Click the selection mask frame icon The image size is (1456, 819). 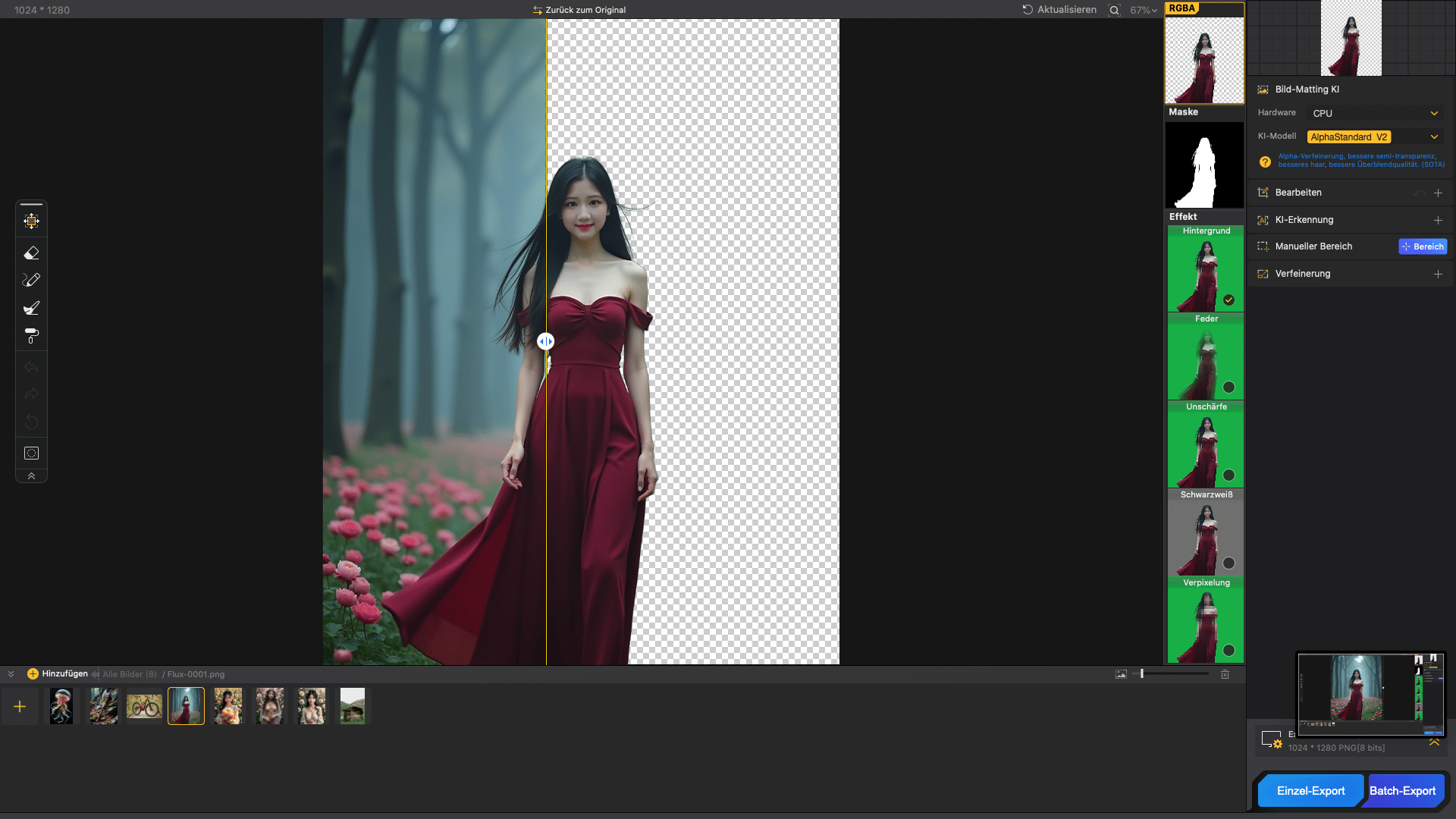click(x=31, y=453)
